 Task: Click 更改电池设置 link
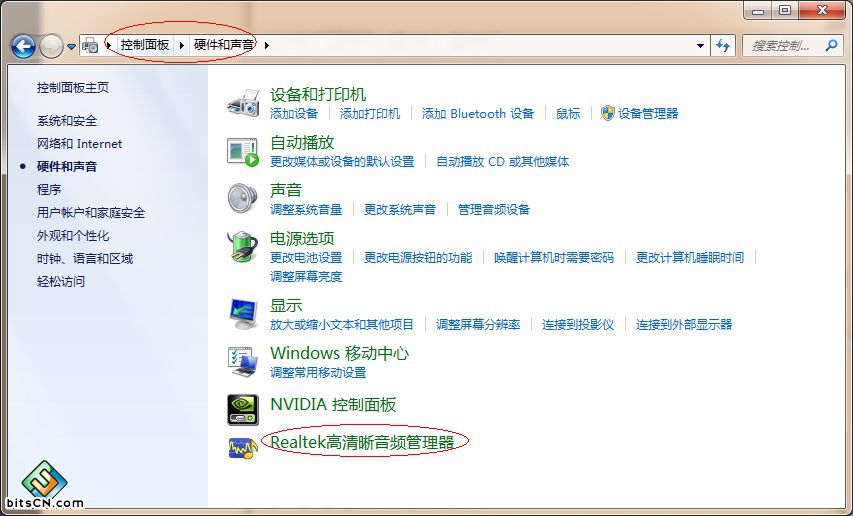pos(306,257)
